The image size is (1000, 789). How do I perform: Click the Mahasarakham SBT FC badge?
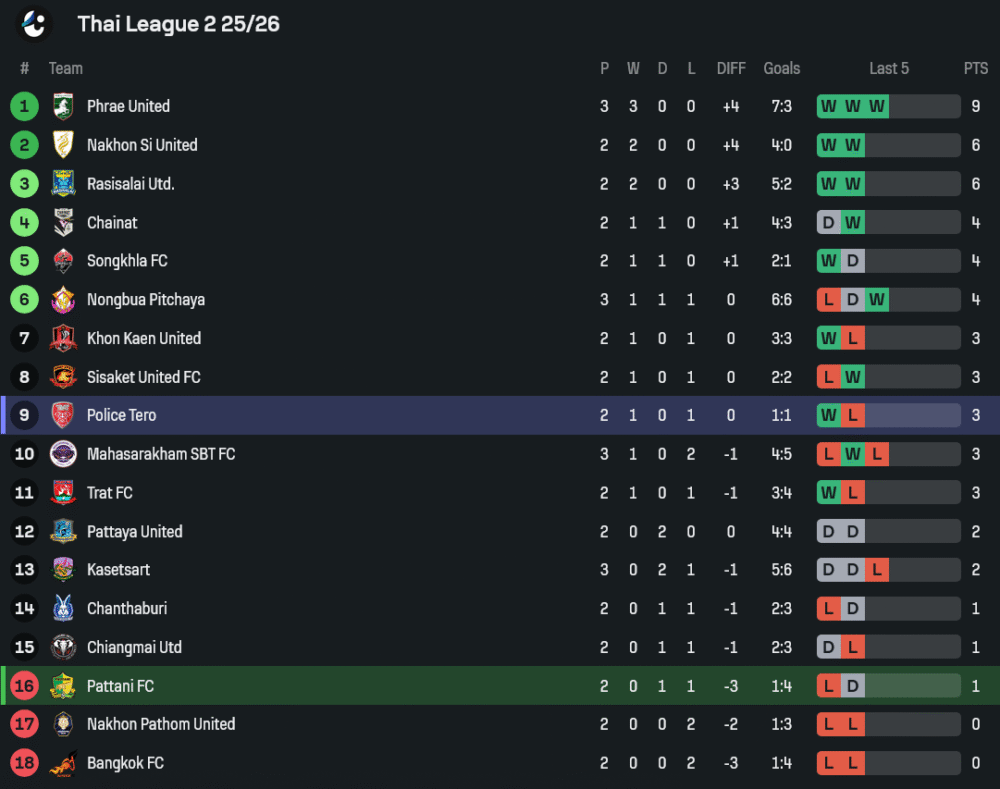(63, 454)
